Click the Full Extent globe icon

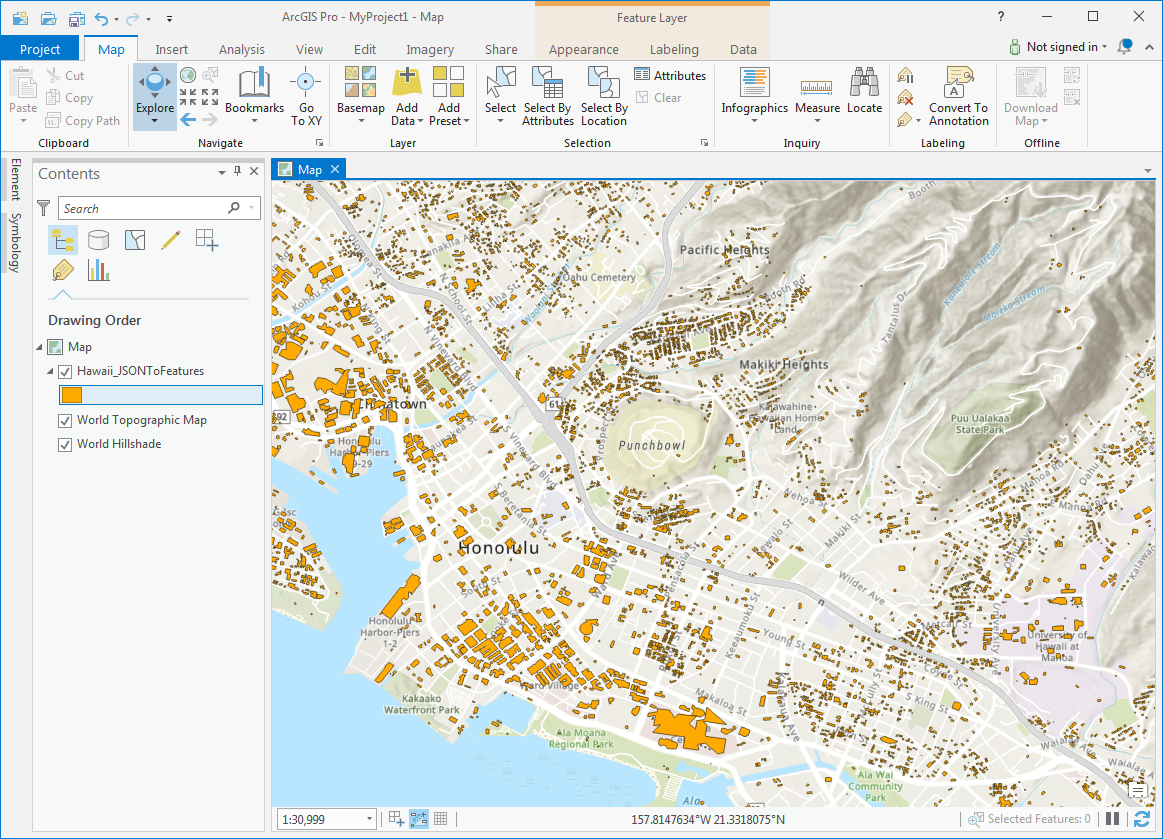pos(188,75)
